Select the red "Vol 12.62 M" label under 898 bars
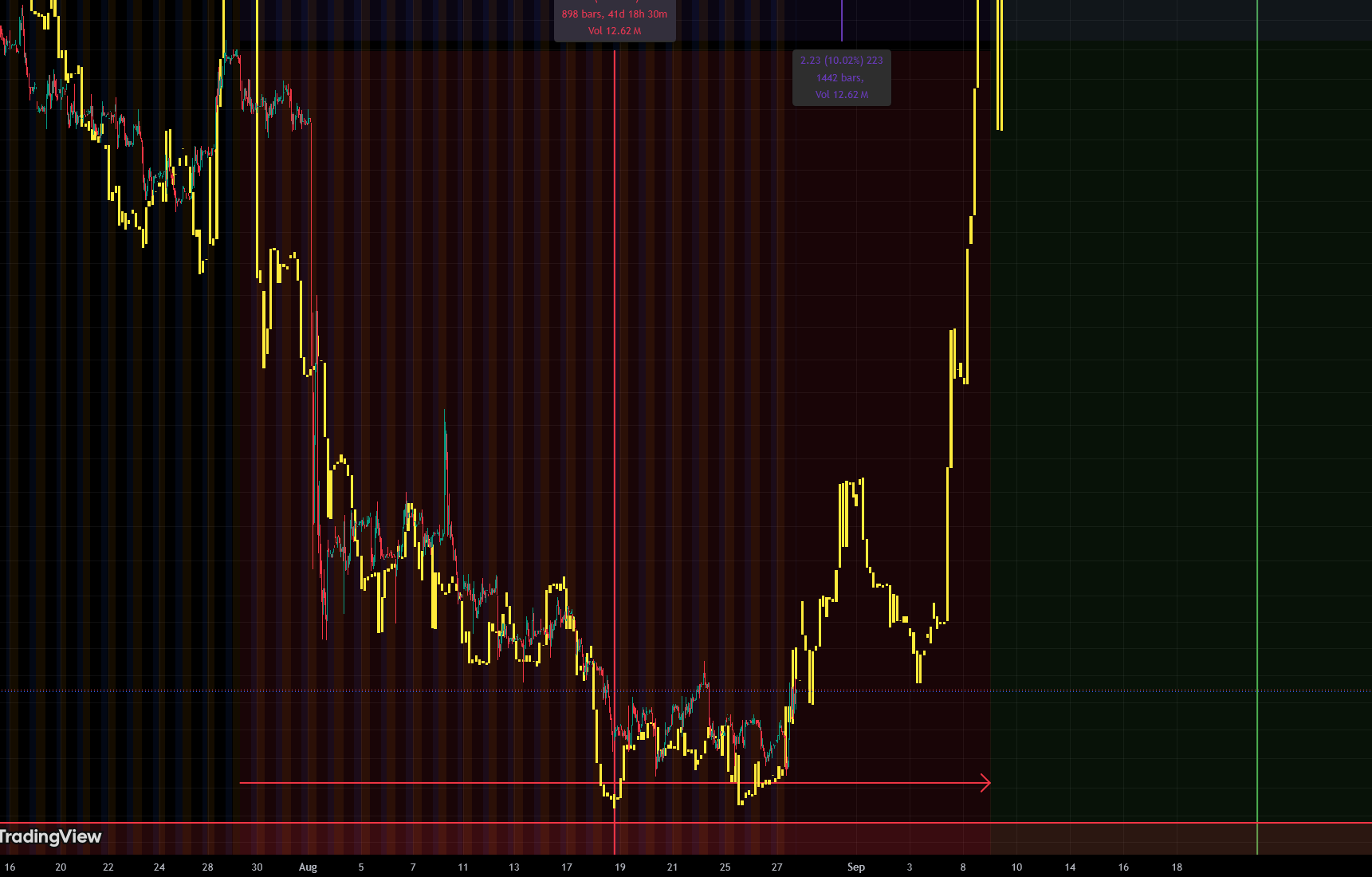1372x877 pixels. tap(615, 31)
